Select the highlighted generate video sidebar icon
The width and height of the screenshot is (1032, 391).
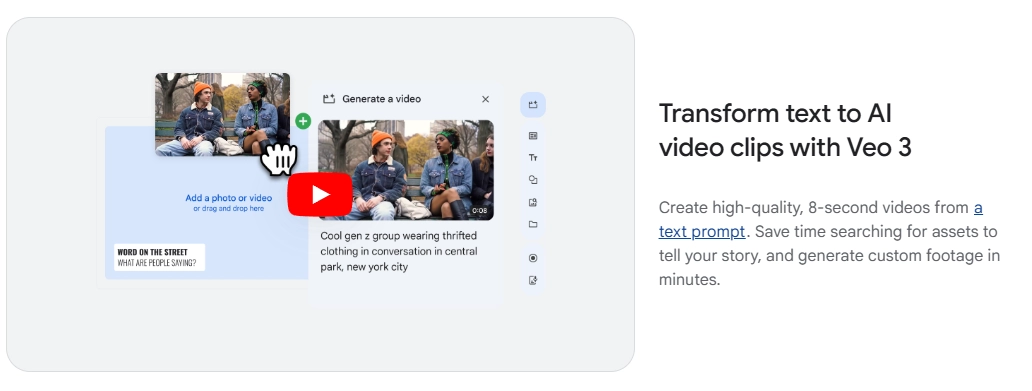coord(533,105)
